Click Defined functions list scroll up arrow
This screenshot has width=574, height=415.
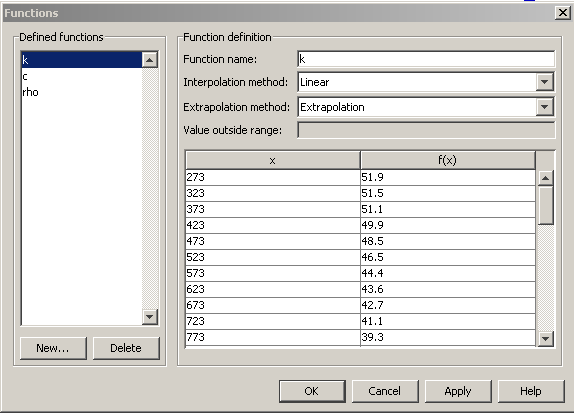(x=150, y=60)
